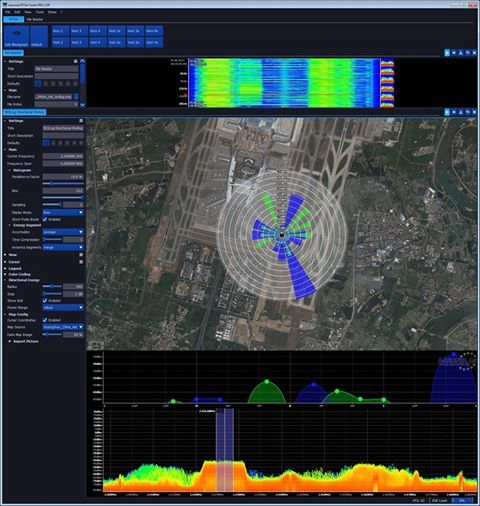The width and height of the screenshot is (480, 506).
Task: Adjust the Persistence Factor slider
Action: pyautogui.click(x=63, y=183)
